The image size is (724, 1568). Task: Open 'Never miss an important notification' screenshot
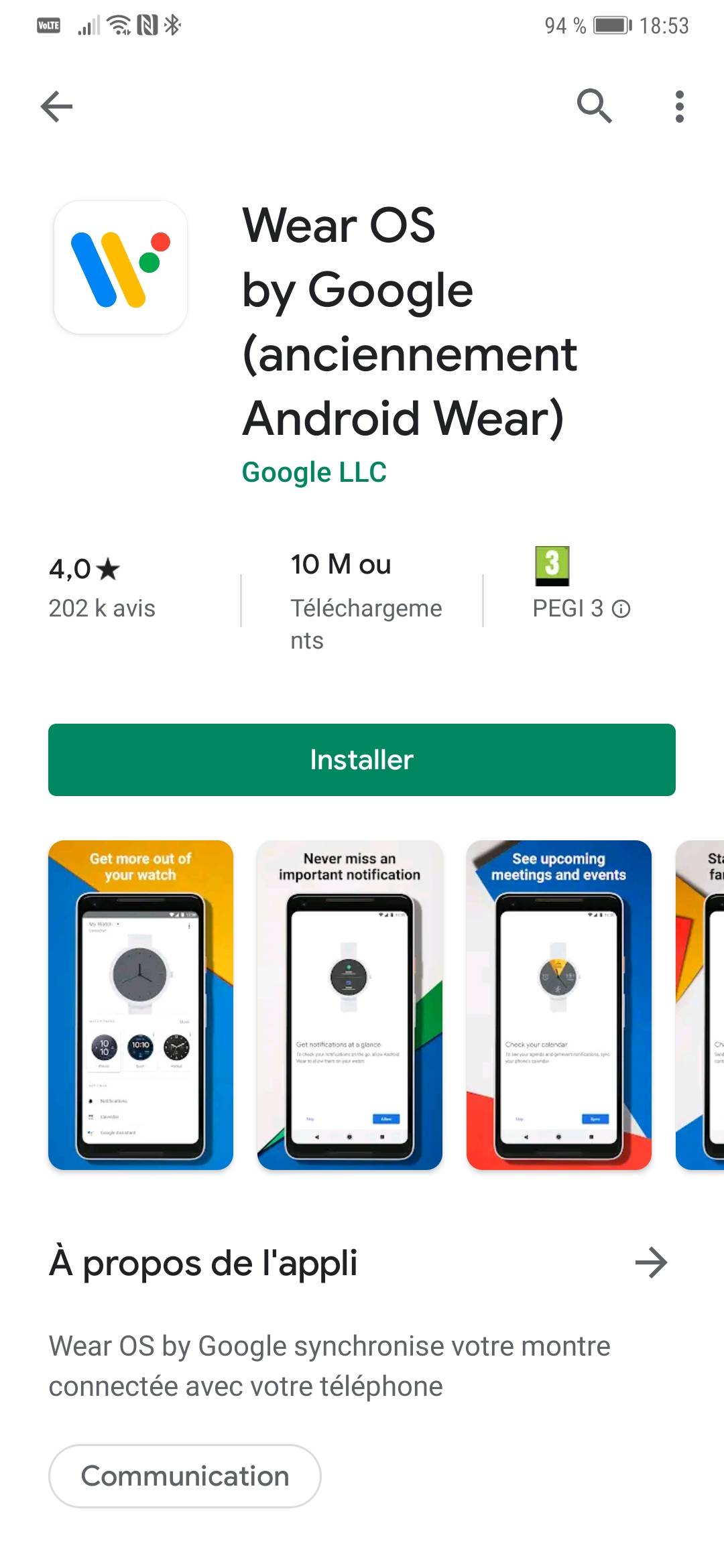coord(350,1005)
